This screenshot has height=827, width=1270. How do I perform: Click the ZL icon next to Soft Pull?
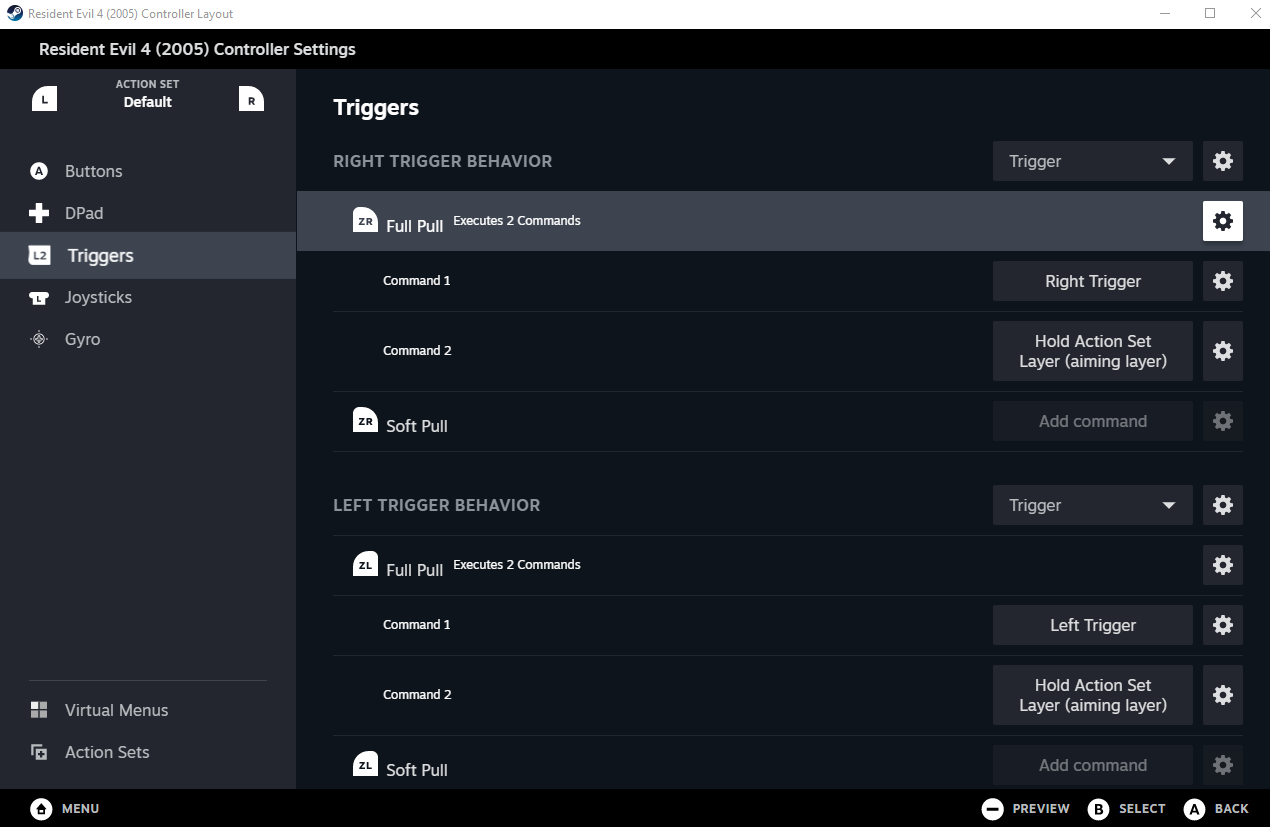(x=365, y=764)
